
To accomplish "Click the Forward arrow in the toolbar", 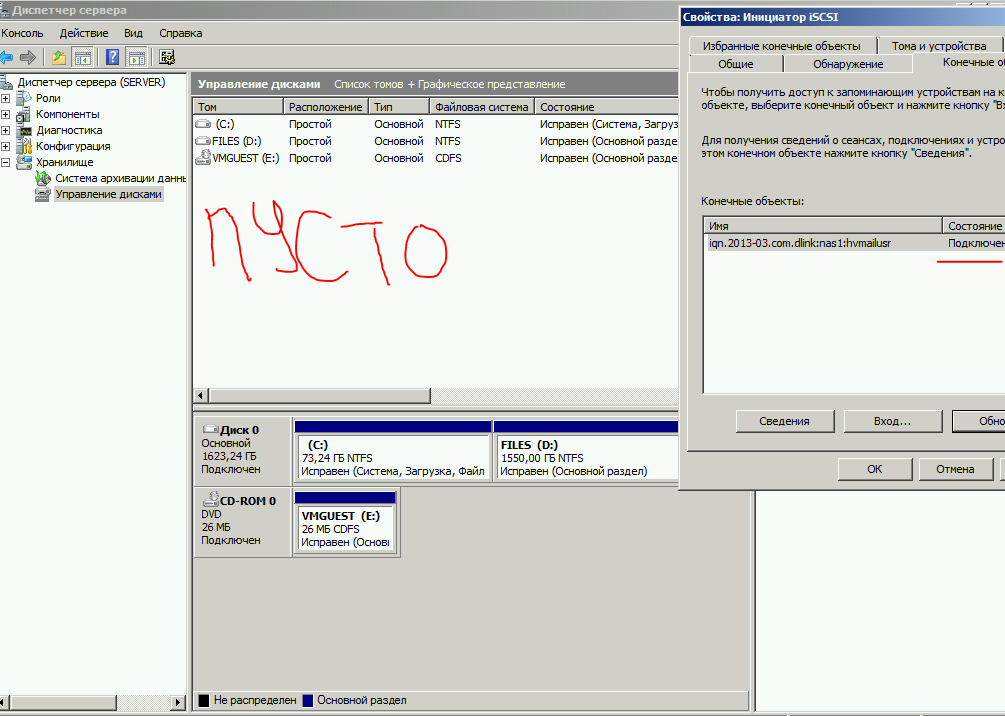I will [x=28, y=58].
